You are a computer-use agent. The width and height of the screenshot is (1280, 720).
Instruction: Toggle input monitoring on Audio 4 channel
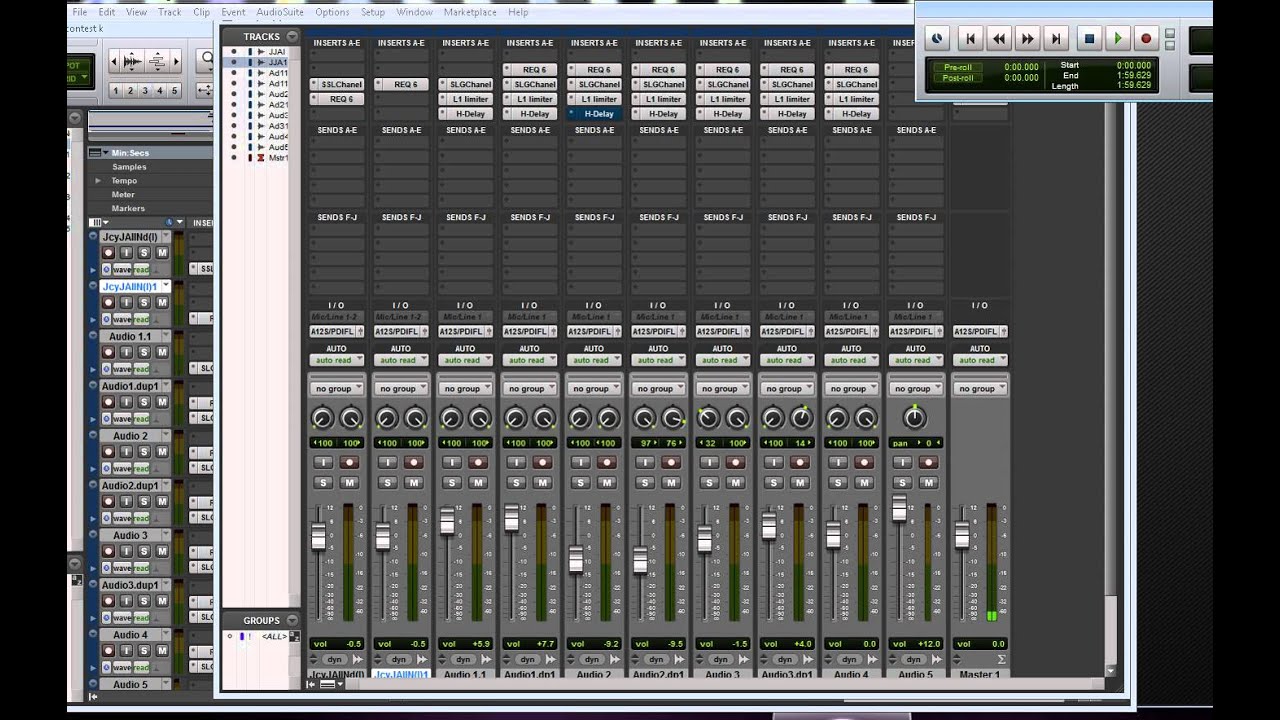[838, 462]
